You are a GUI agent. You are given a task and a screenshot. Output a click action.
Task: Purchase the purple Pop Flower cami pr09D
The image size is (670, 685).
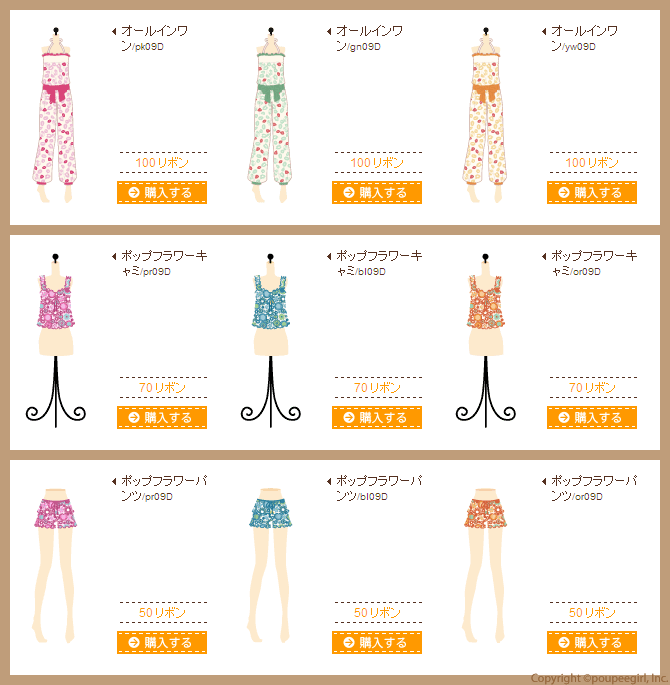(162, 417)
